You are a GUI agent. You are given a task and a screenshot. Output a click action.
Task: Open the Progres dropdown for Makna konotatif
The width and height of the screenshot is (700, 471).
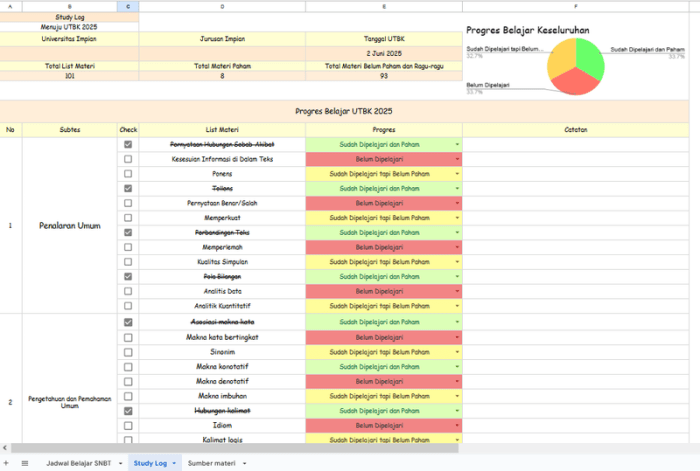(457, 367)
